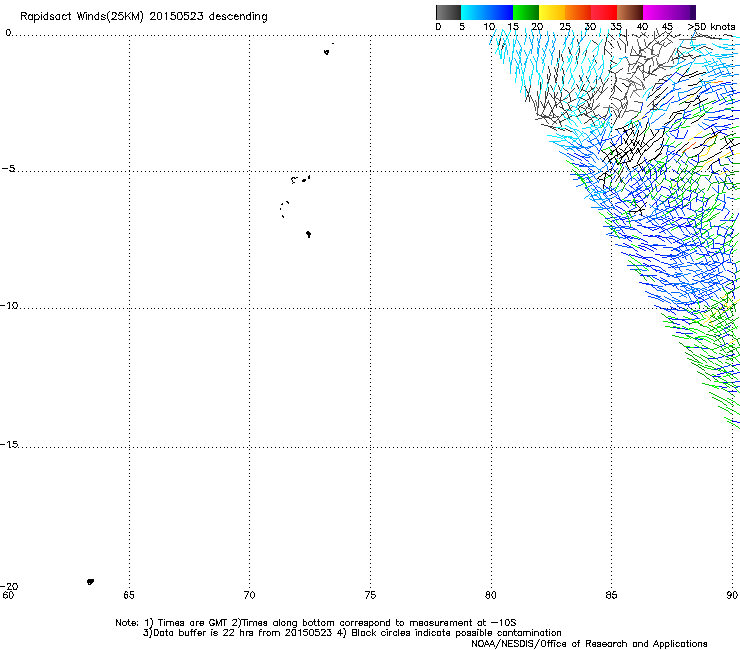Click the legend value '25'
Screen dimensions: 740x650
565,27
